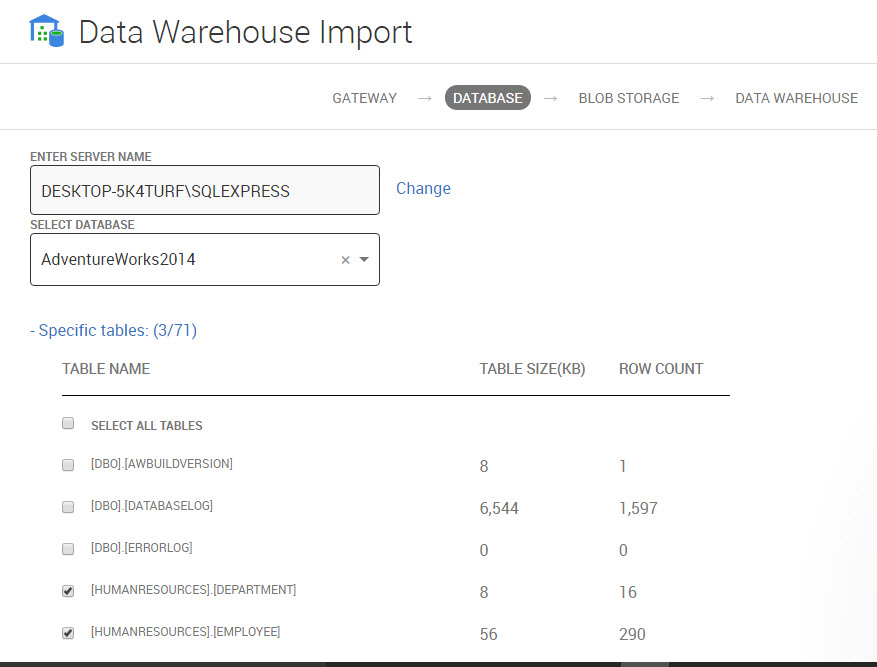The height and width of the screenshot is (667, 877).
Task: Click the Table Name column header
Action: pos(106,369)
